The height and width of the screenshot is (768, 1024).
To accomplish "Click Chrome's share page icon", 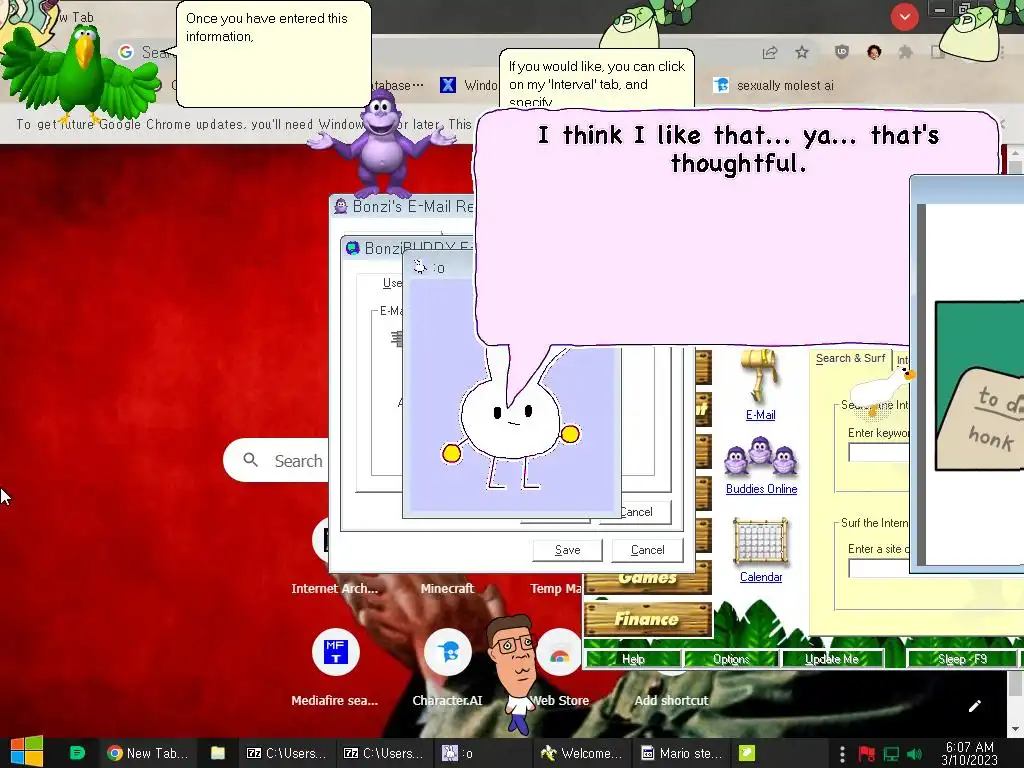I will pos(770,53).
